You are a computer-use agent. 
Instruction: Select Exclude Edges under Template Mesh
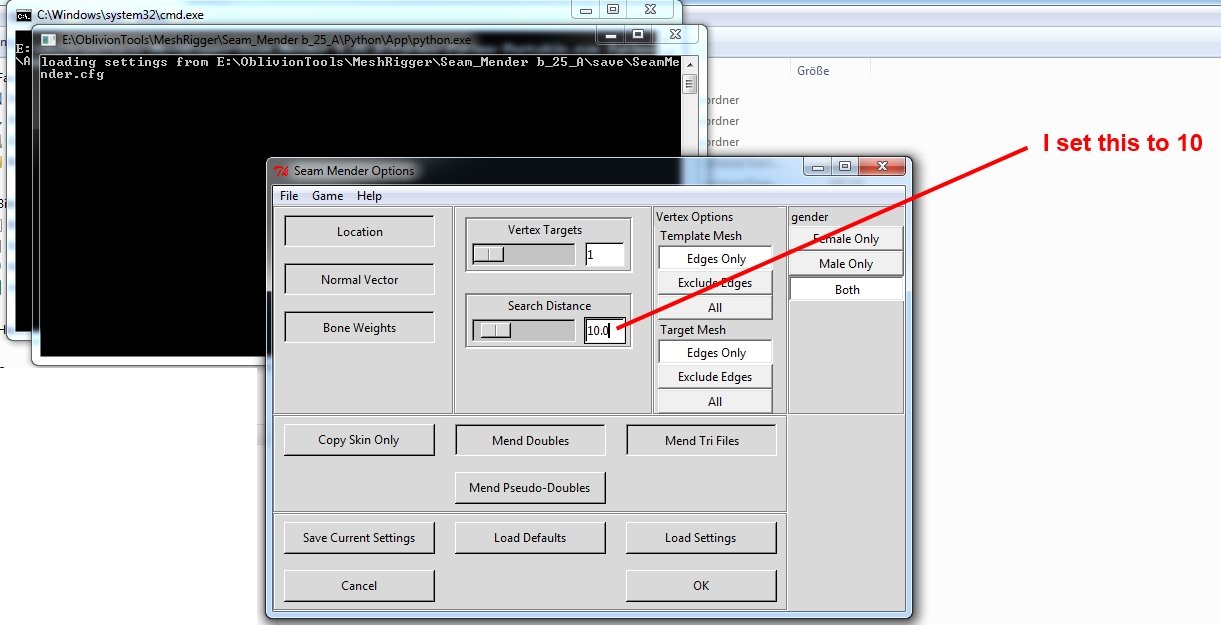[716, 282]
